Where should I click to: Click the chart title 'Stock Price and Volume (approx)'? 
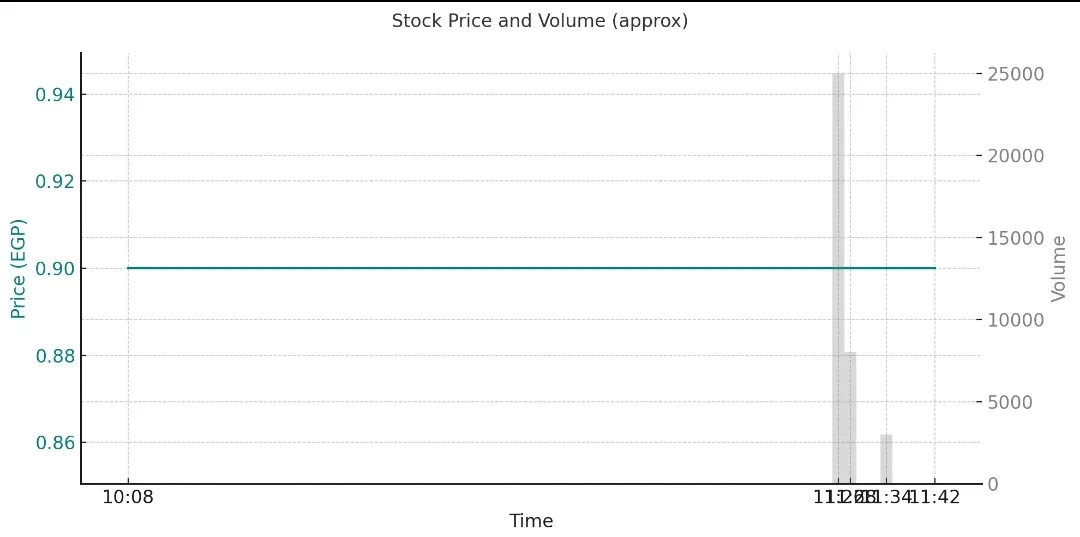pyautogui.click(x=539, y=21)
